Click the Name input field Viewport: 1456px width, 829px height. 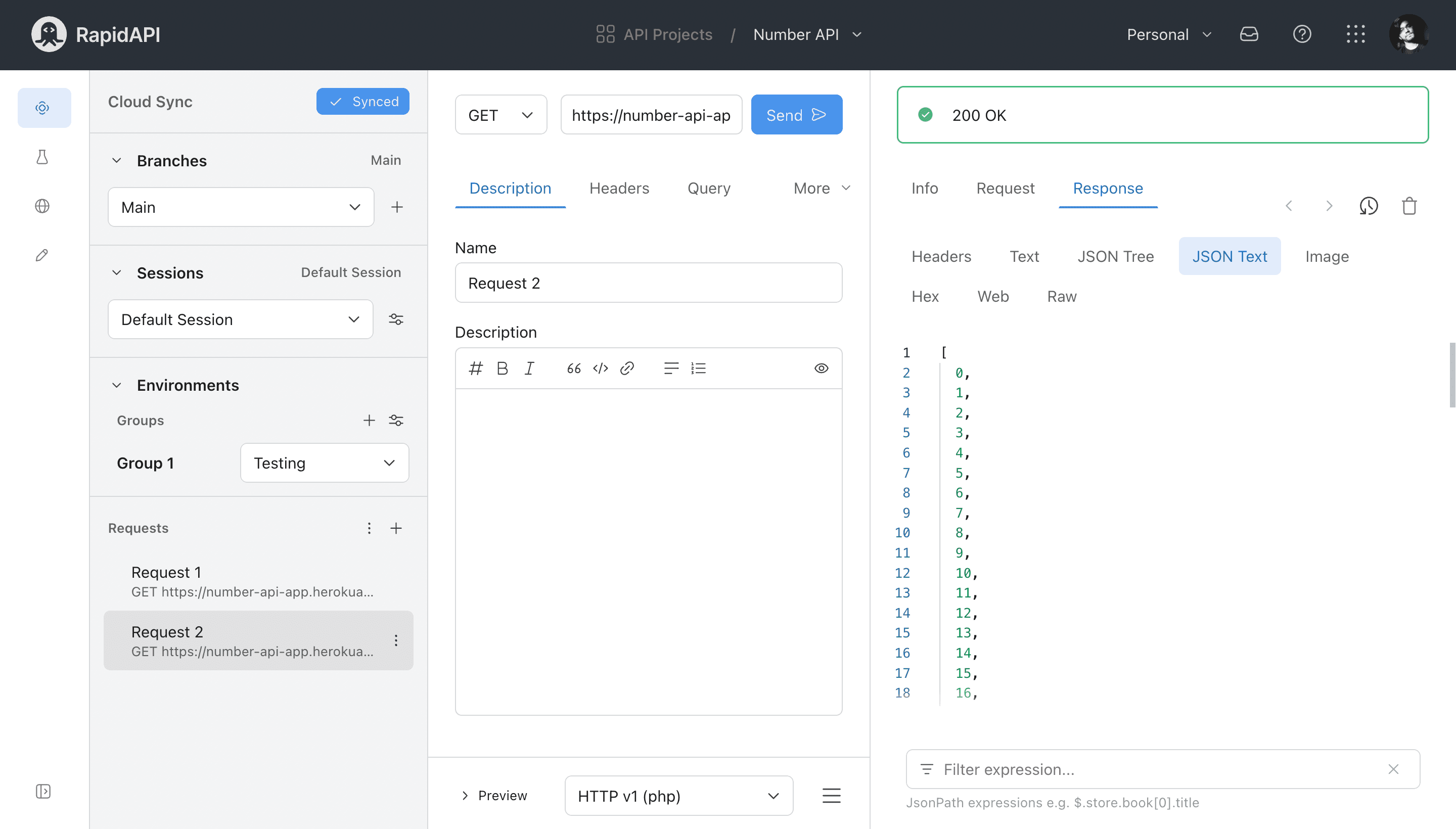point(649,283)
